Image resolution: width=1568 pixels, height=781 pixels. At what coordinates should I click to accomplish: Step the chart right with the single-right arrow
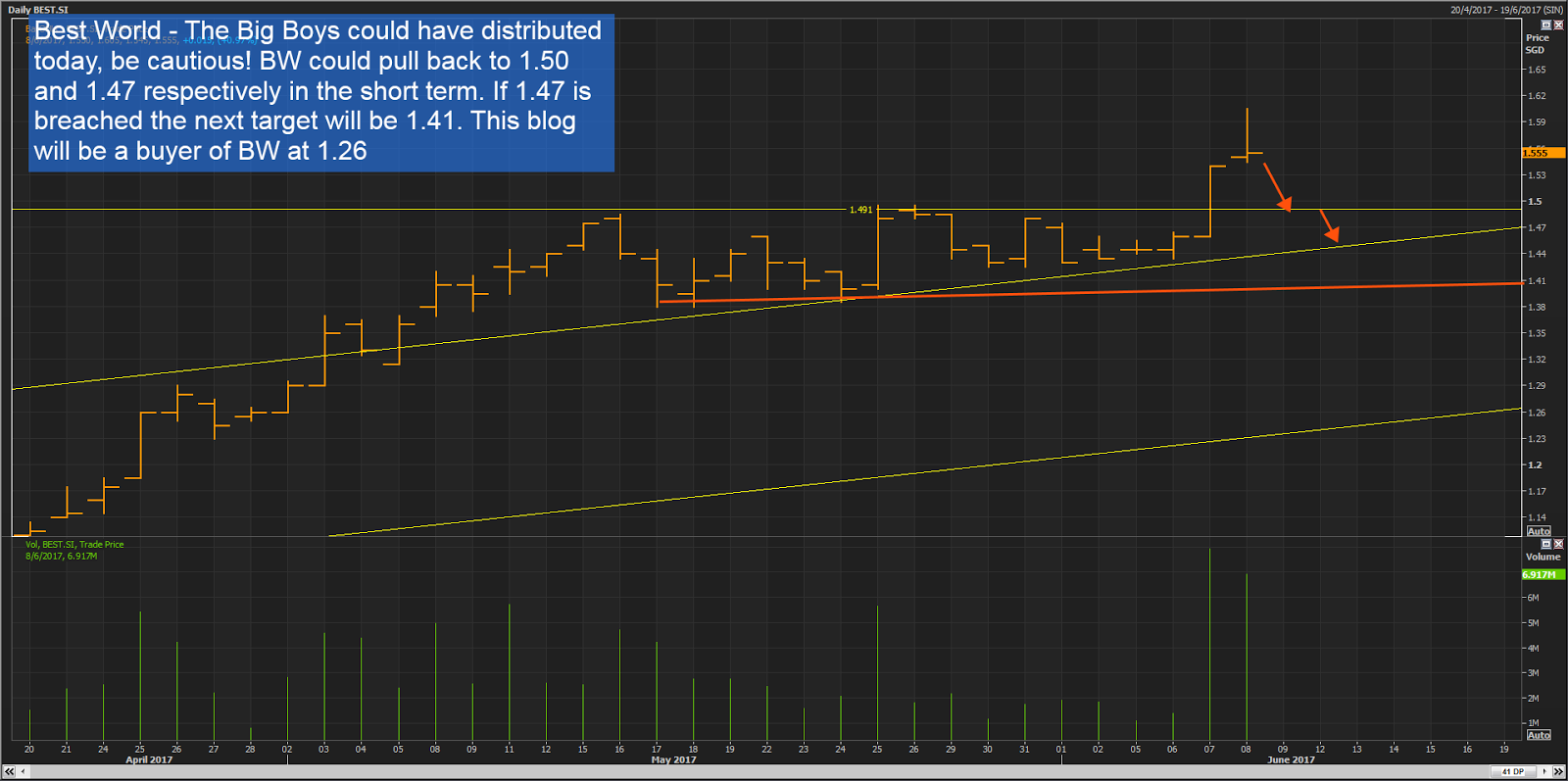pyautogui.click(x=1544, y=772)
